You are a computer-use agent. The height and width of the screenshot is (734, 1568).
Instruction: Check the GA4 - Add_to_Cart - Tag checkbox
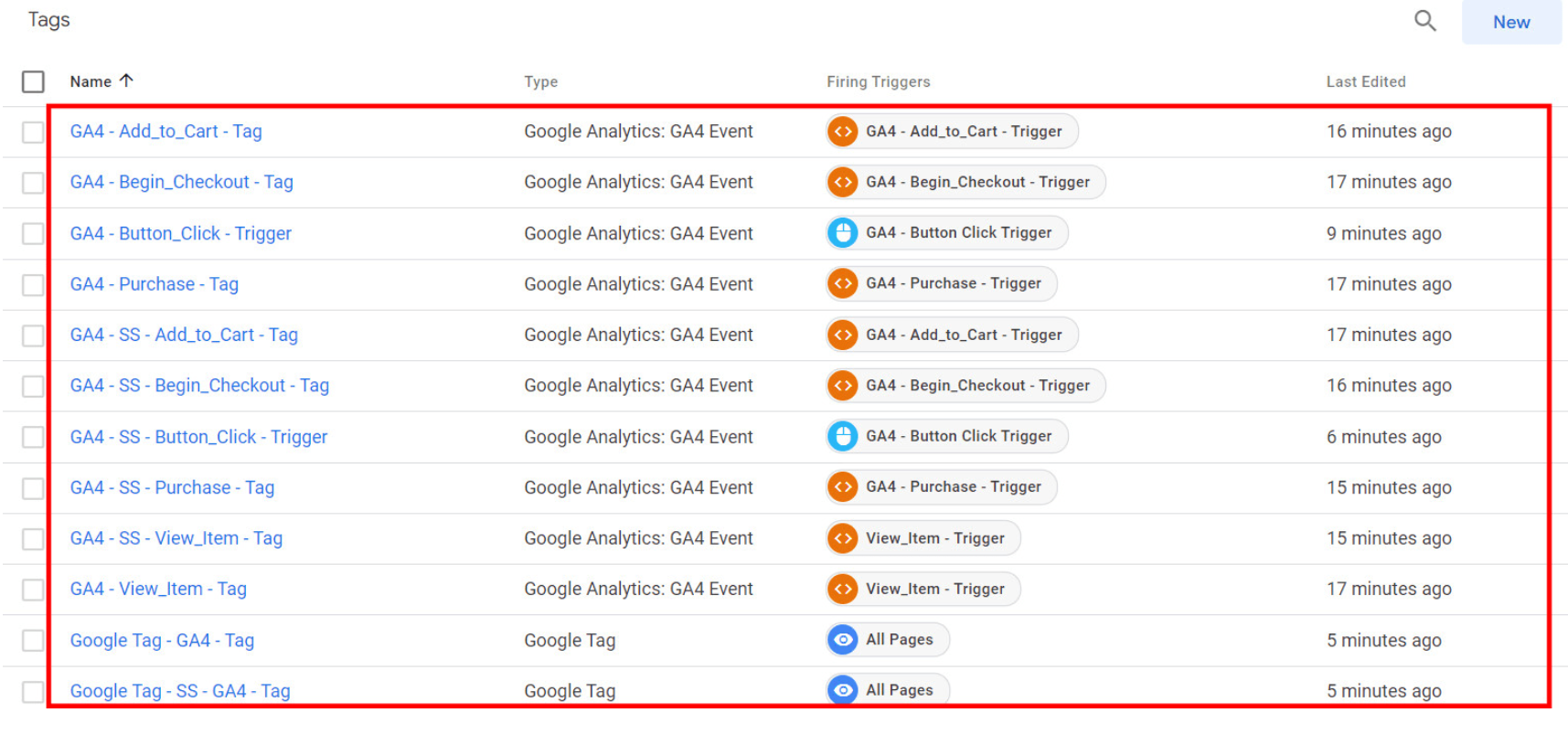34,133
